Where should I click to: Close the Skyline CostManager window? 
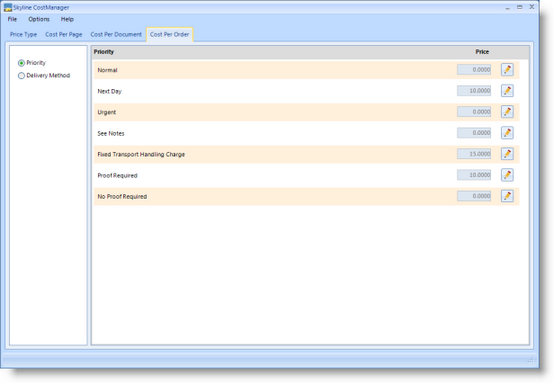pos(531,7)
